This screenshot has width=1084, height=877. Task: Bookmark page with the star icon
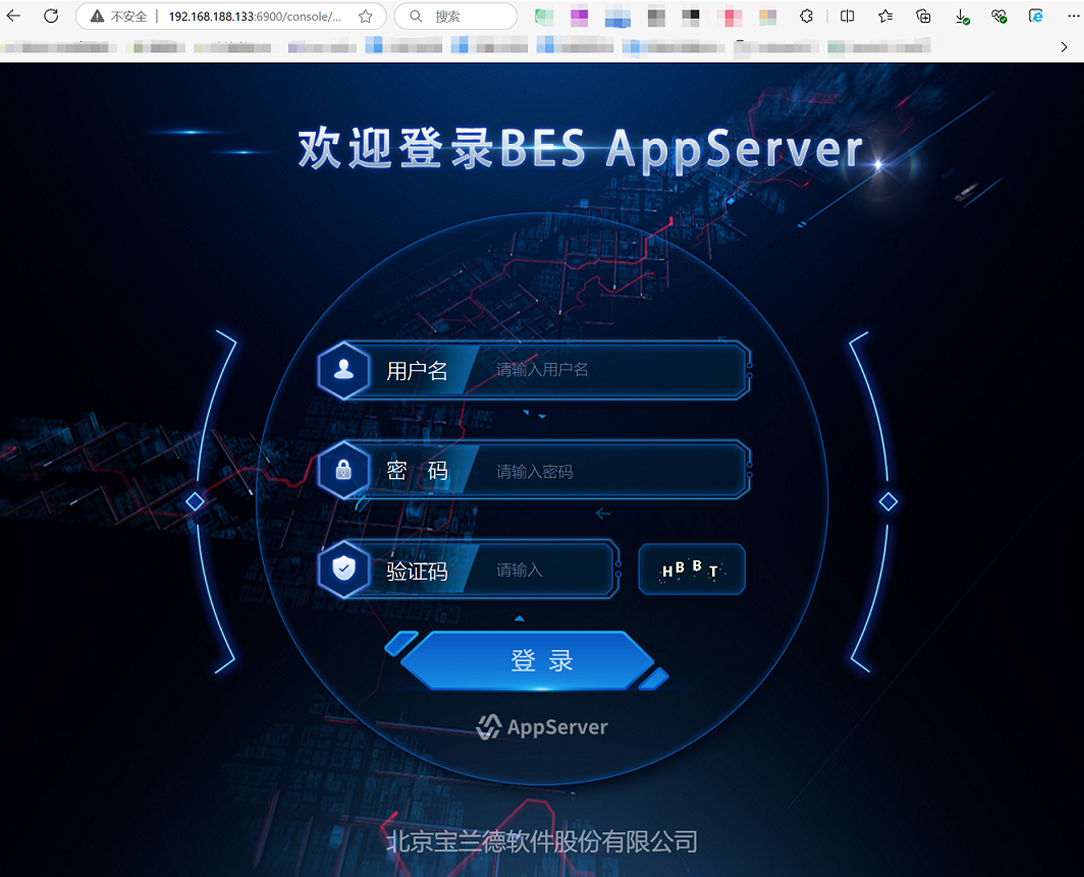366,16
